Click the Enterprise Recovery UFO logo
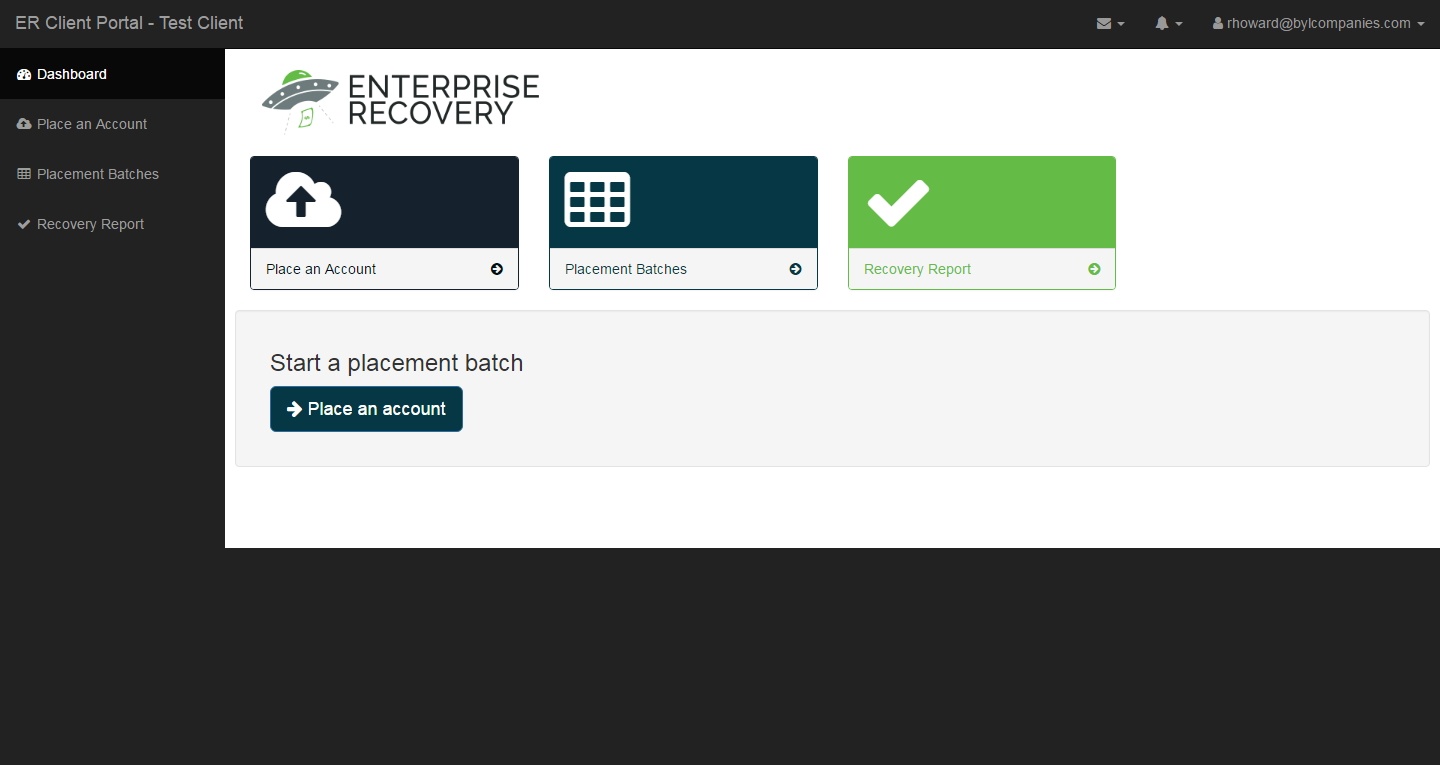Image resolution: width=1440 pixels, height=765 pixels. pos(400,101)
